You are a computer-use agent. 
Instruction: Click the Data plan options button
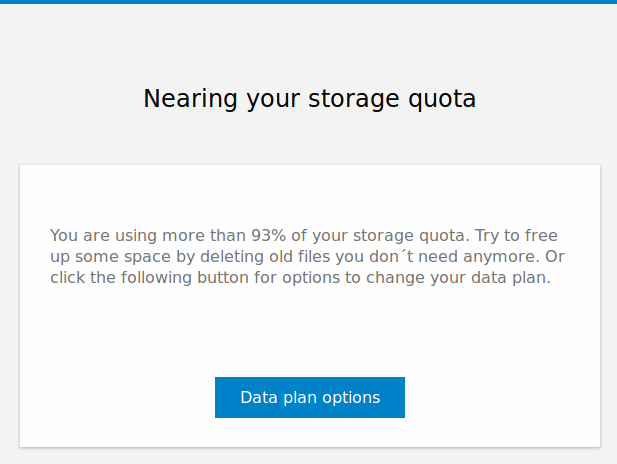pyautogui.click(x=309, y=397)
